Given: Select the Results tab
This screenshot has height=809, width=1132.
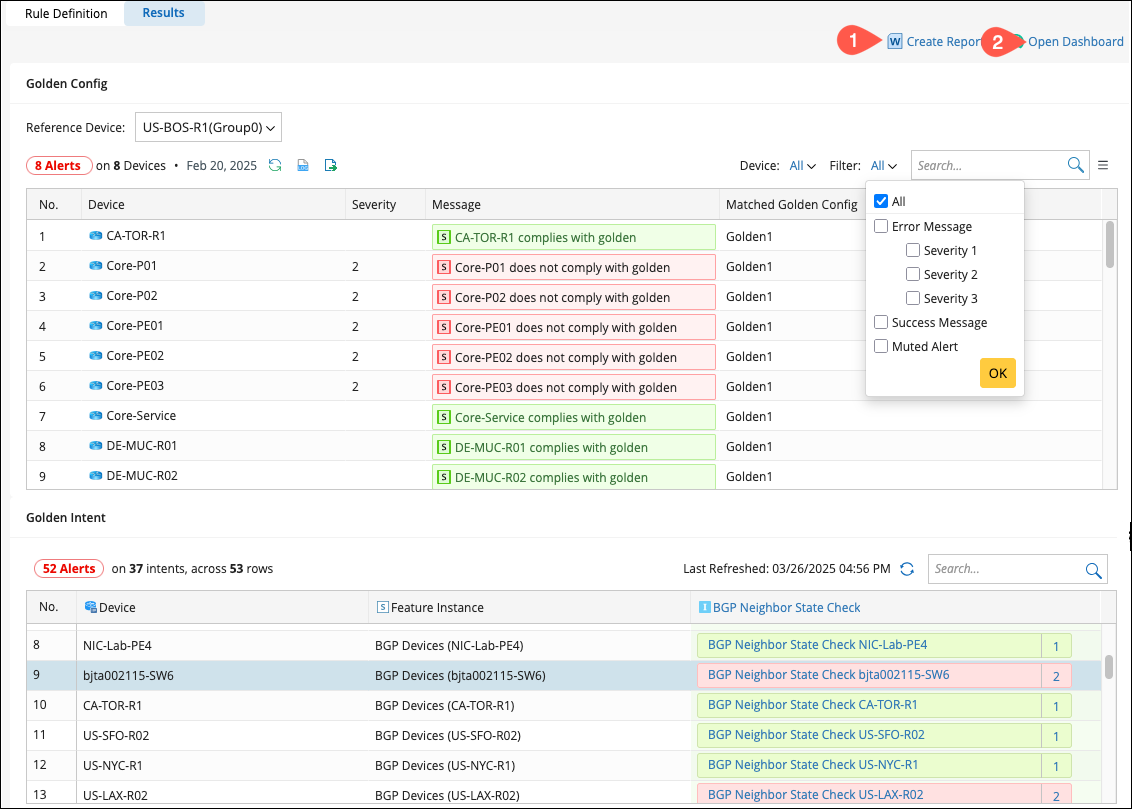Looking at the screenshot, I should pyautogui.click(x=164, y=14).
